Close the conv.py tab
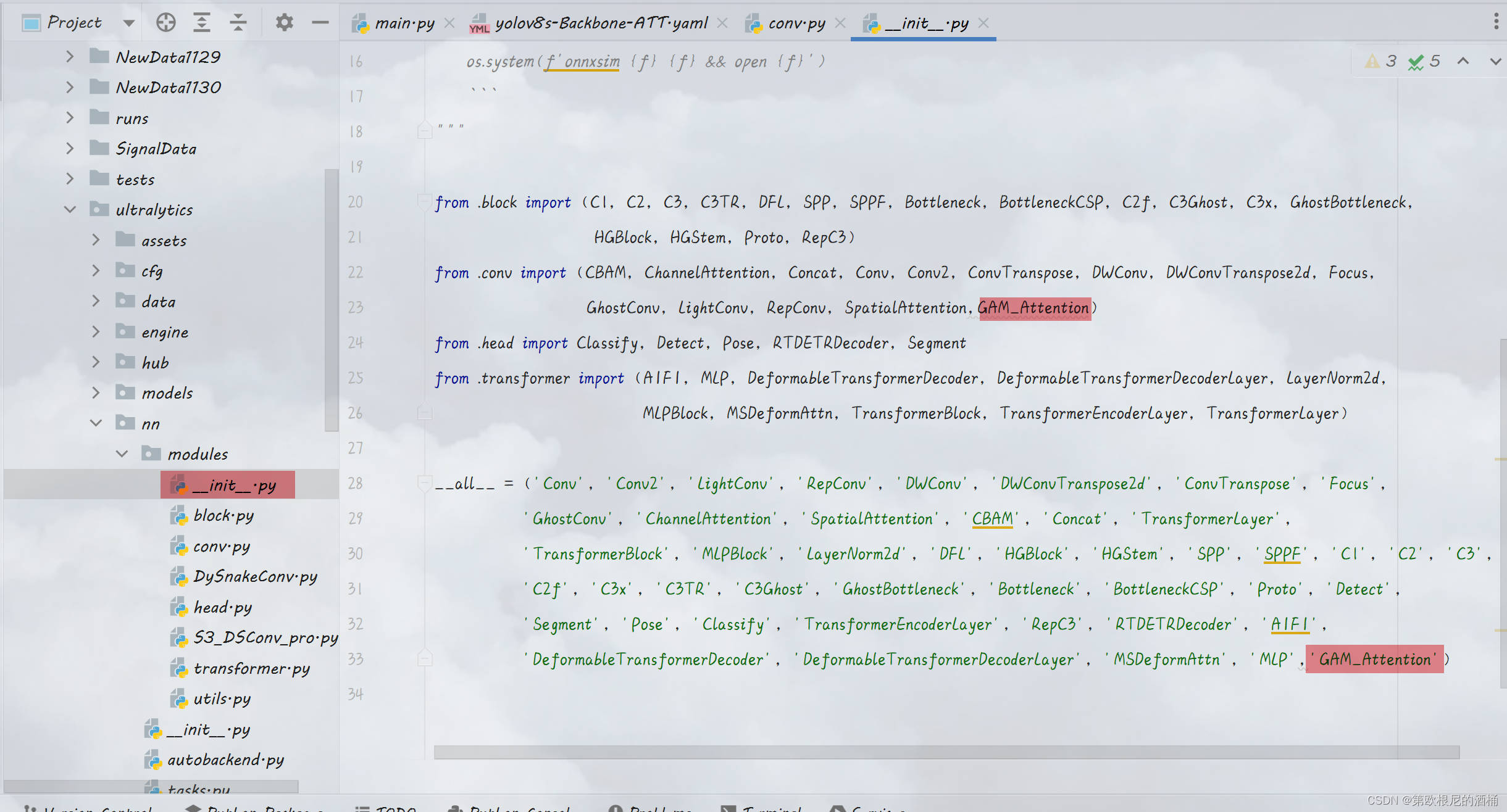The width and height of the screenshot is (1507, 812). coord(840,23)
